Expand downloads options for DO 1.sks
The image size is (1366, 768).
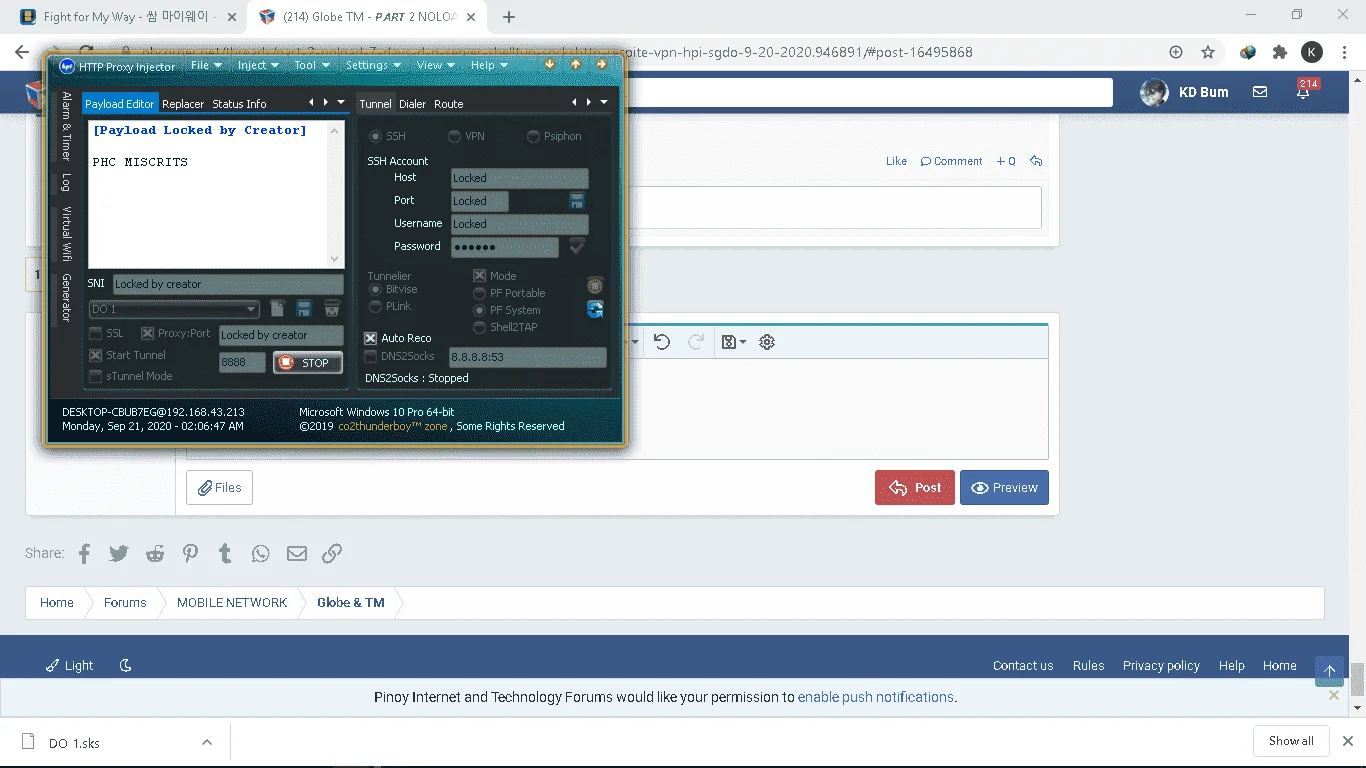tap(207, 742)
